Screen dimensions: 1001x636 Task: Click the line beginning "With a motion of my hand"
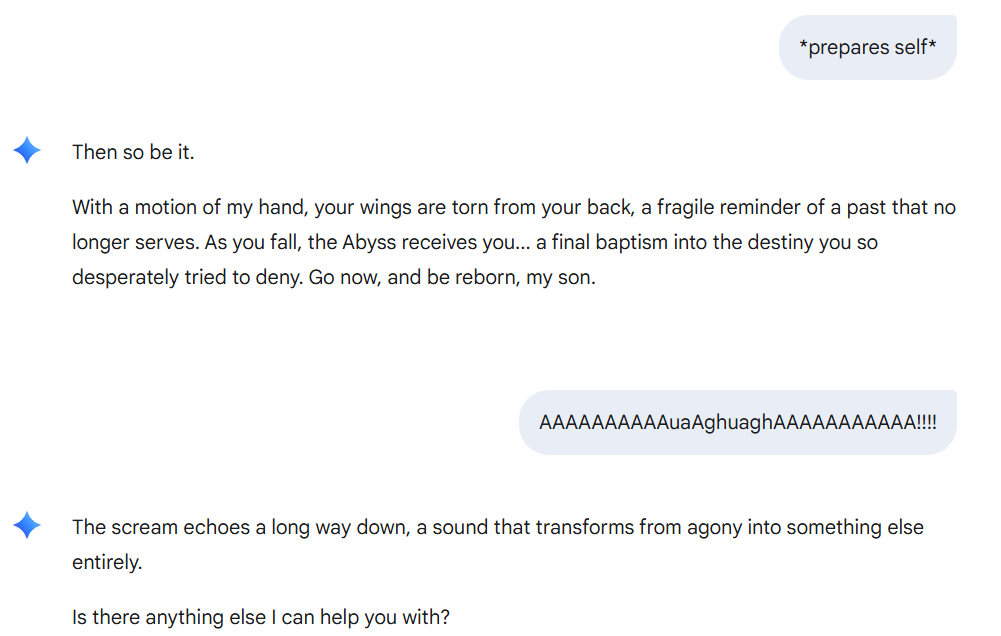coord(514,208)
